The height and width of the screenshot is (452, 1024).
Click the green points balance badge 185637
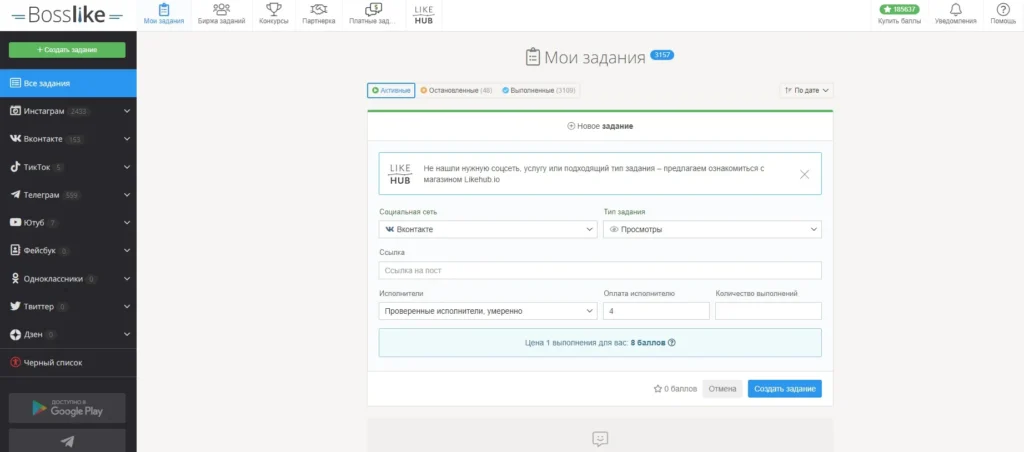click(x=899, y=9)
